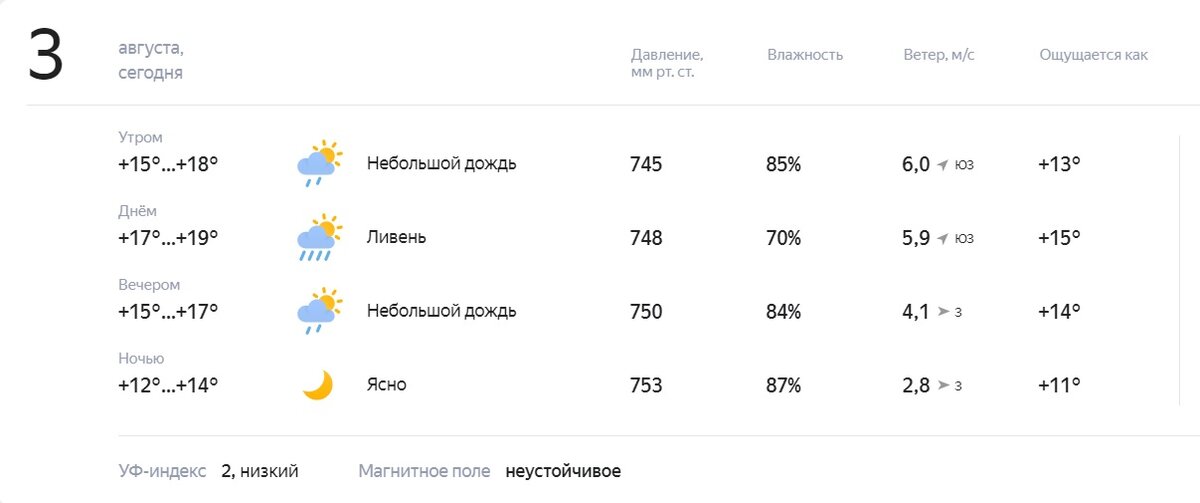Click the daytime heavy shower icon
Viewport: 1200px width, 503px height.
point(319,237)
